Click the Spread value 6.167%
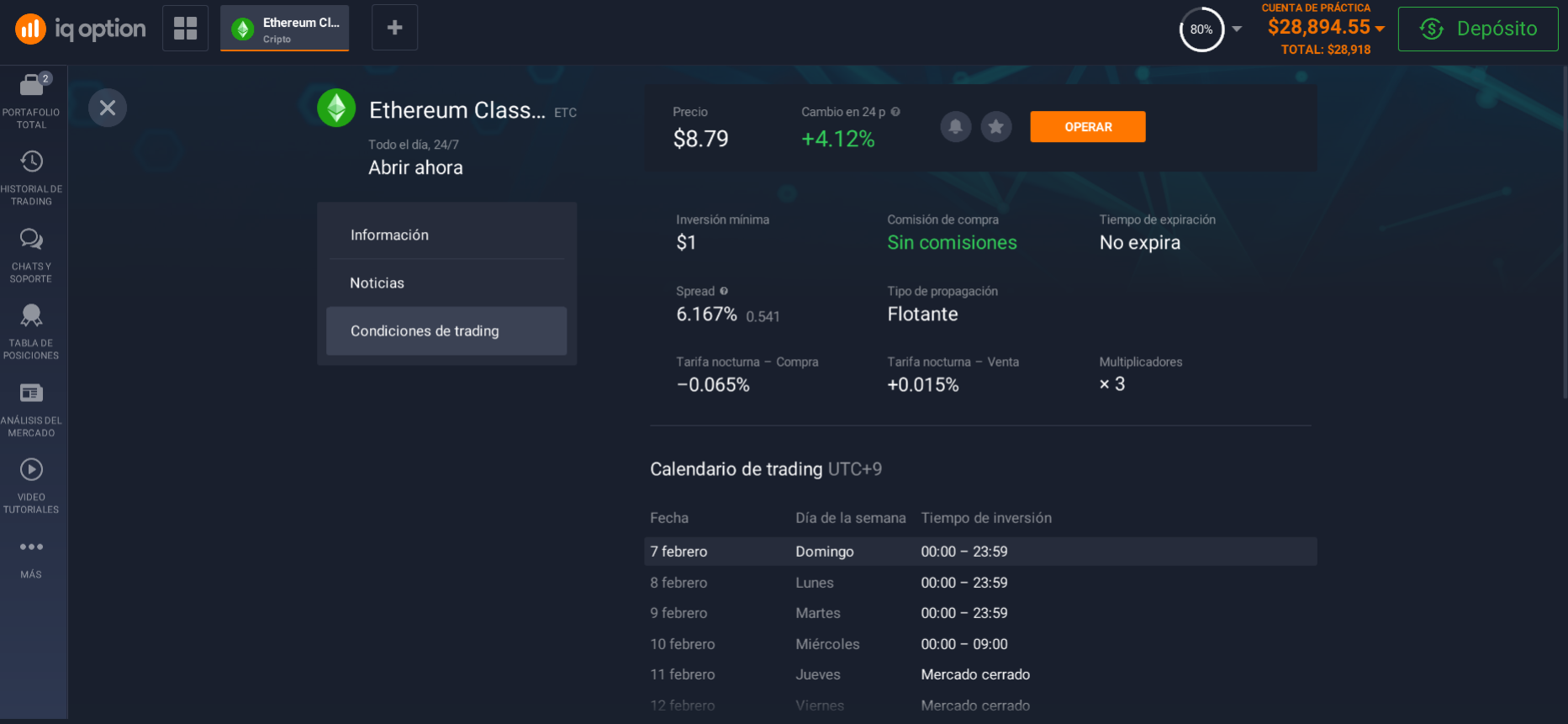This screenshot has width=1568, height=724. 706,314
